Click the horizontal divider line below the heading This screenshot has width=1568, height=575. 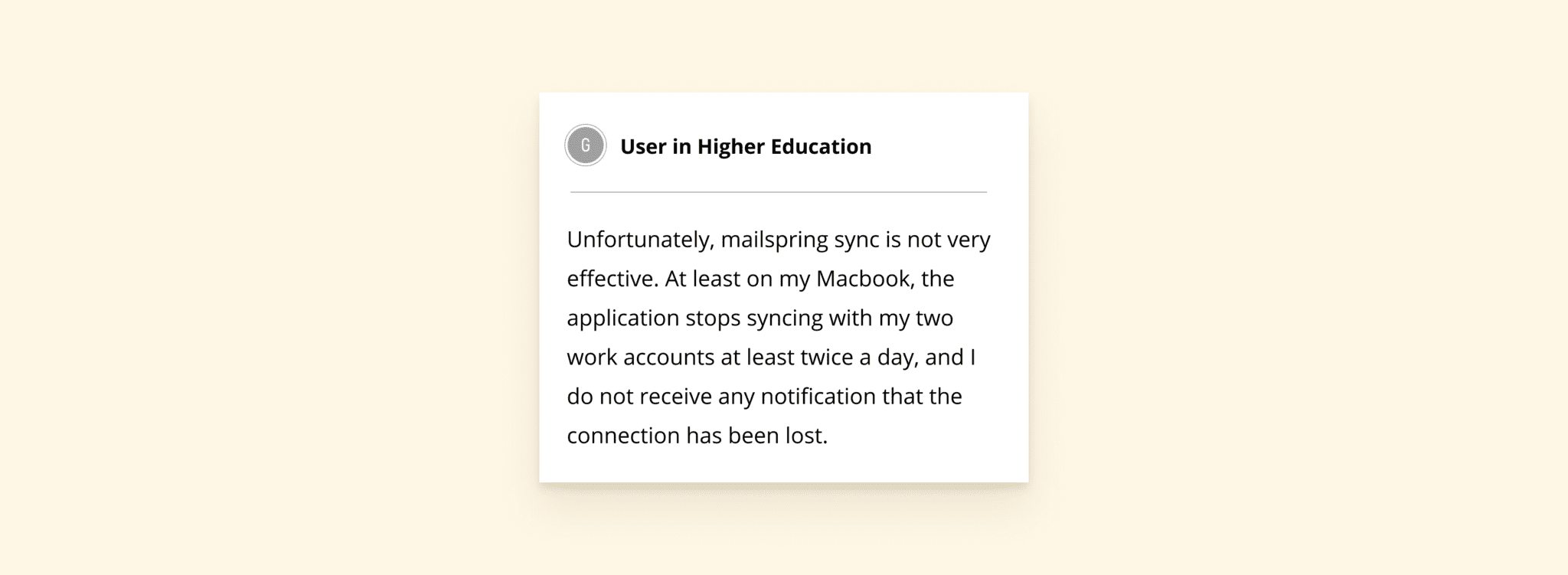tap(779, 192)
